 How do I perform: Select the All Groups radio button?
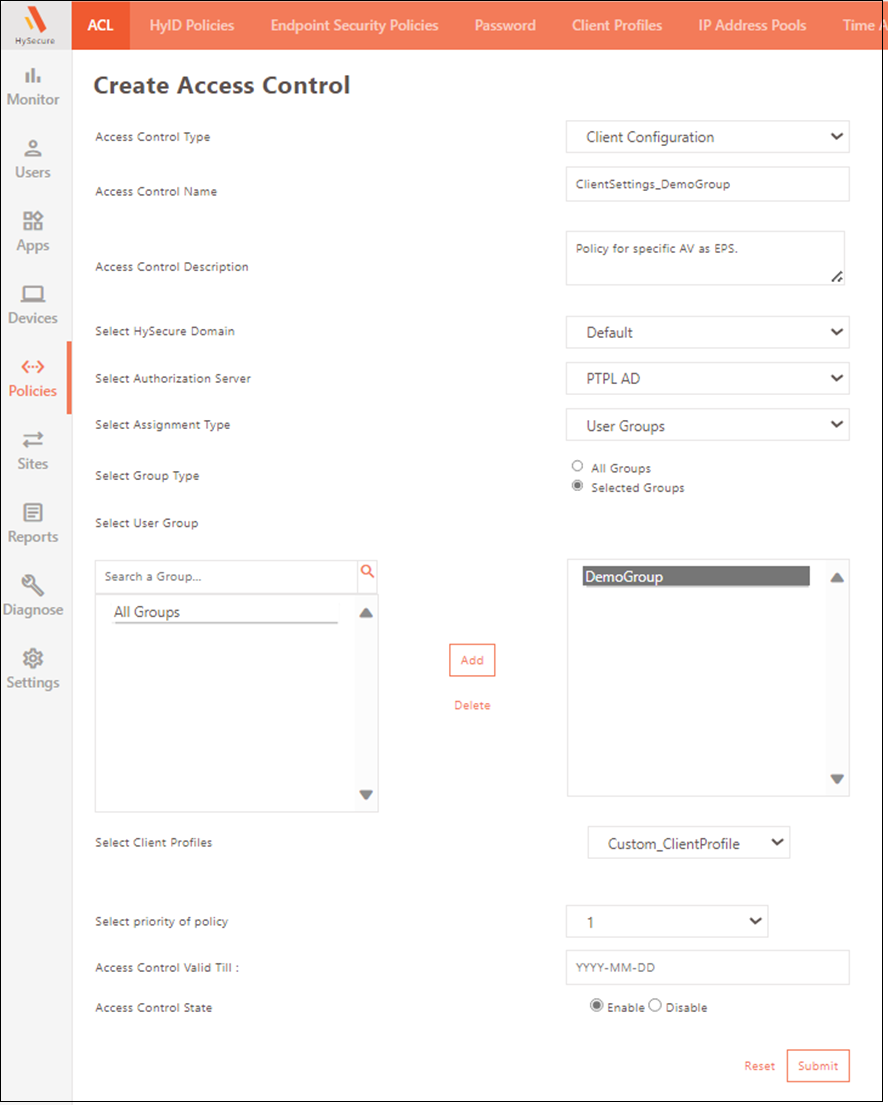577,467
